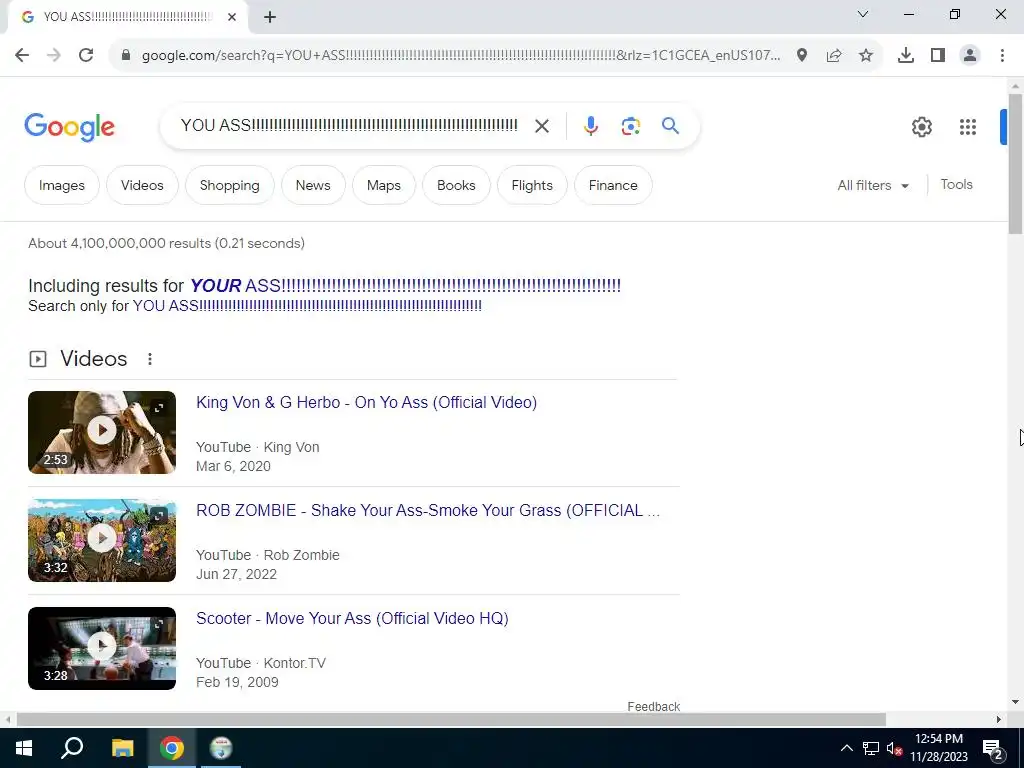Open Chrome side panel

(938, 56)
